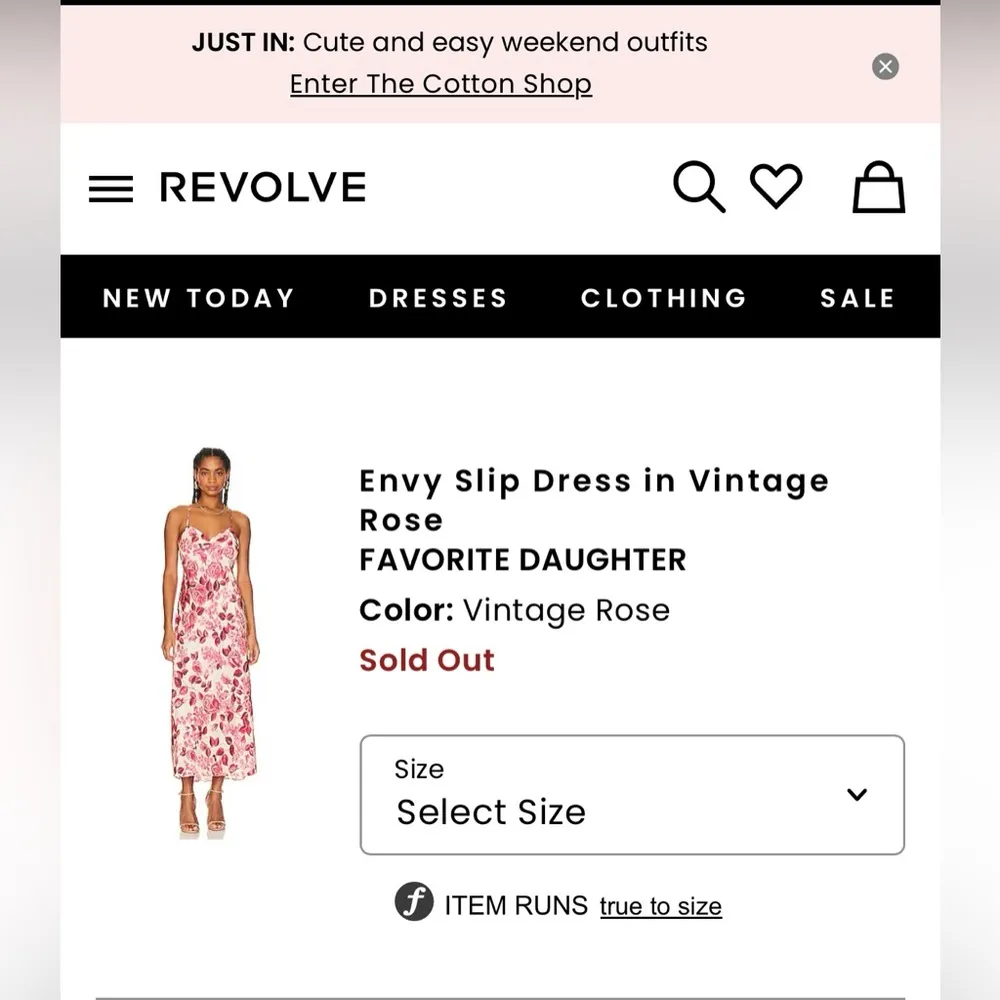Toggle the wishlist icon for saved items

click(x=777, y=186)
